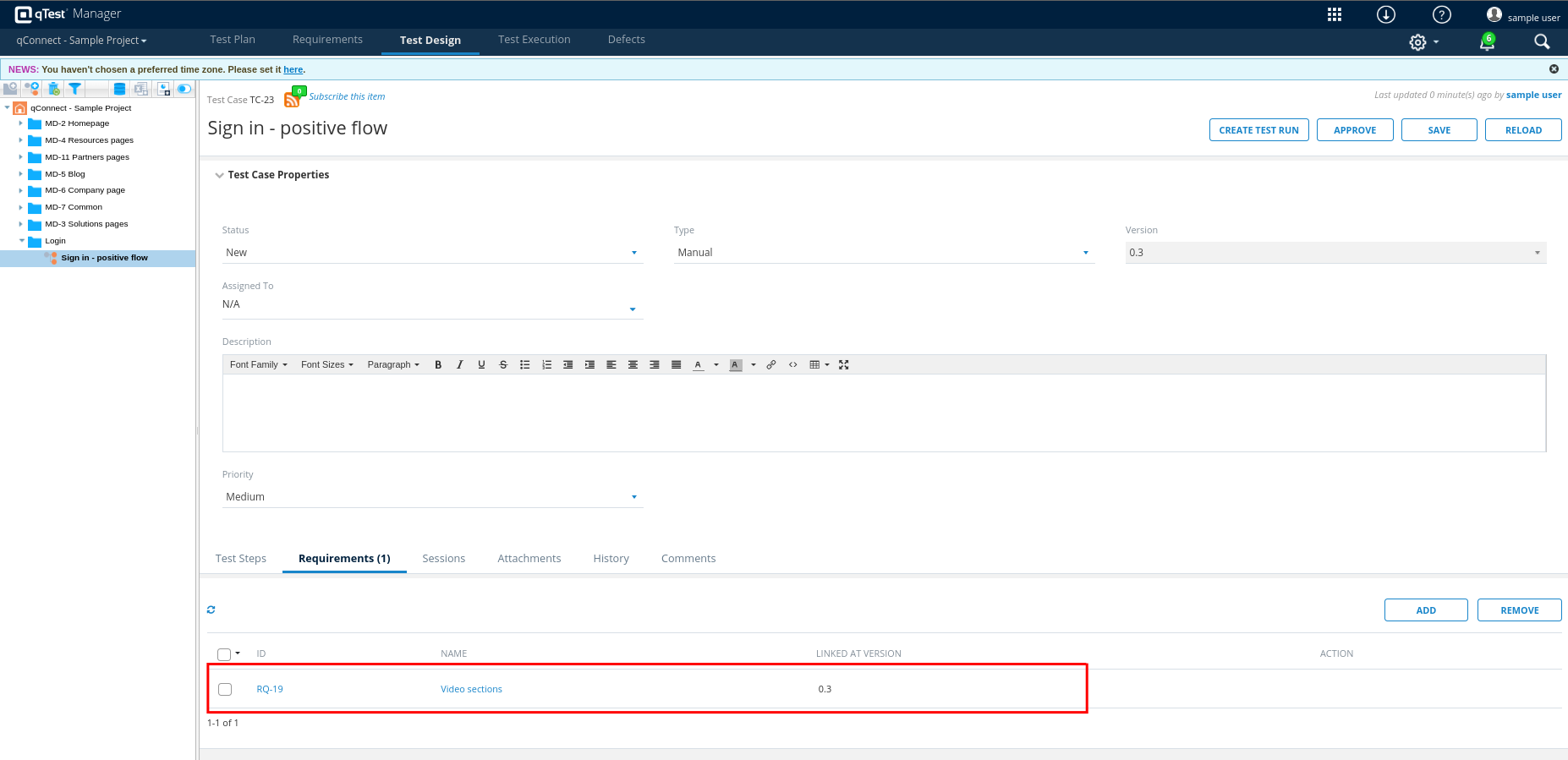The height and width of the screenshot is (760, 1568).
Task: Click the Create Test Run button
Action: pyautogui.click(x=1258, y=130)
